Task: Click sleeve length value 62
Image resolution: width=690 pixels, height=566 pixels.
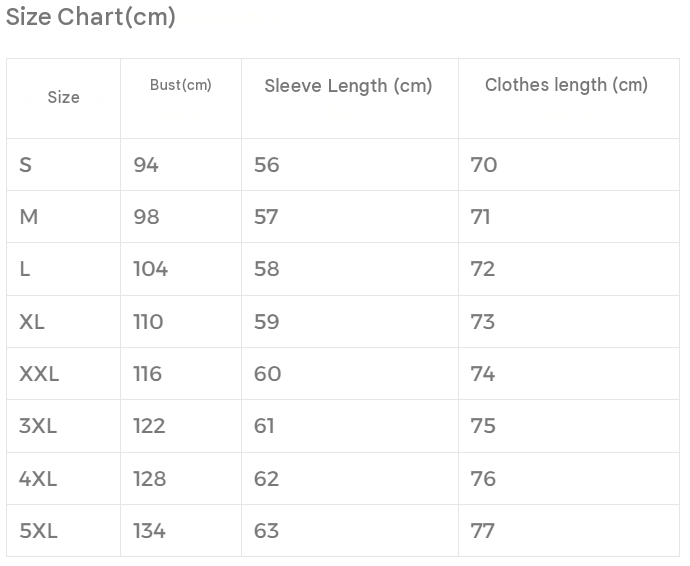Action: pos(267,479)
